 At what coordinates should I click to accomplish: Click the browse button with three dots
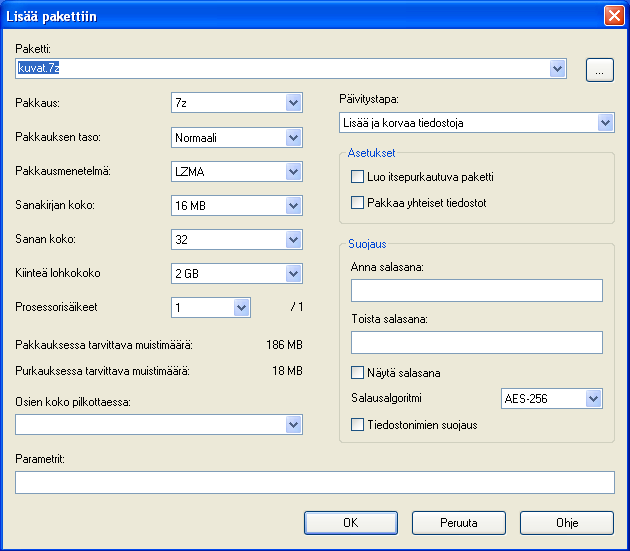point(599,70)
